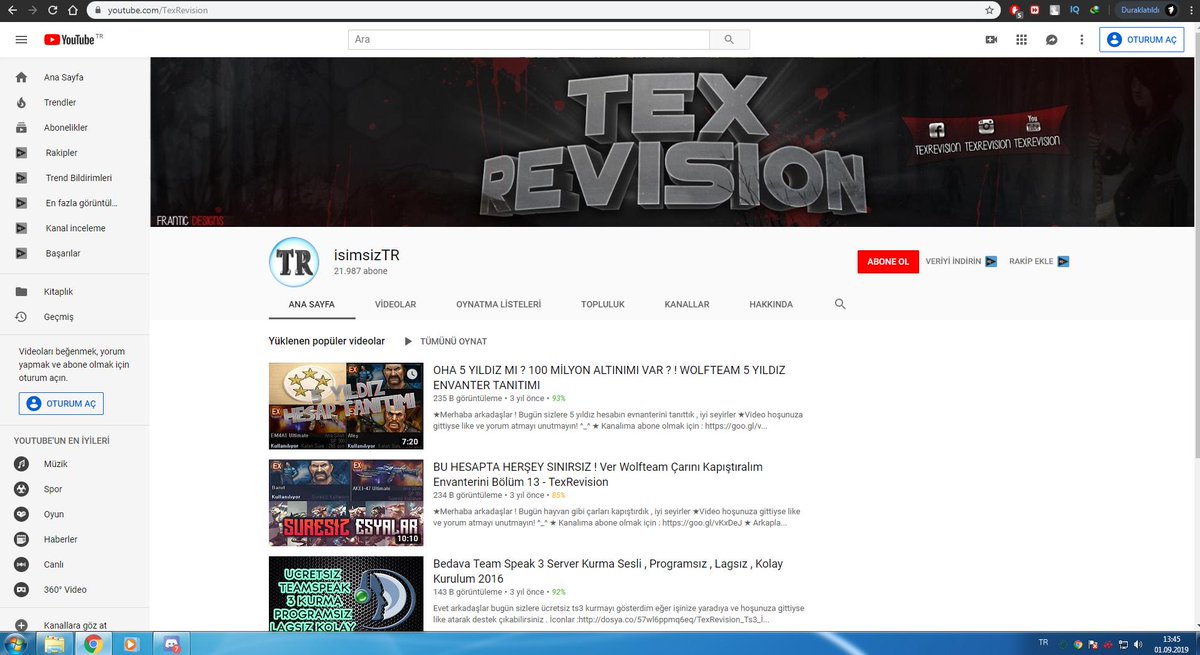This screenshot has width=1200, height=655.
Task: Open Haberler category in sidebar
Action: pos(60,539)
